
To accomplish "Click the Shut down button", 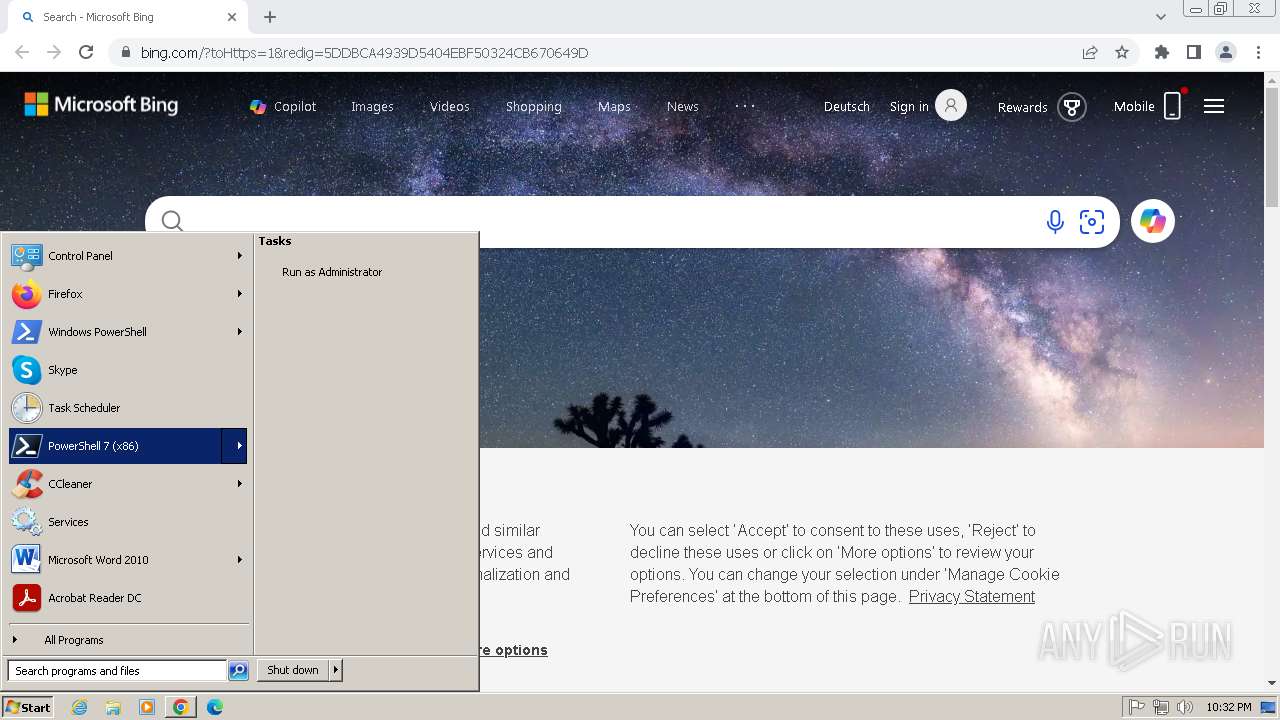I will coord(293,670).
